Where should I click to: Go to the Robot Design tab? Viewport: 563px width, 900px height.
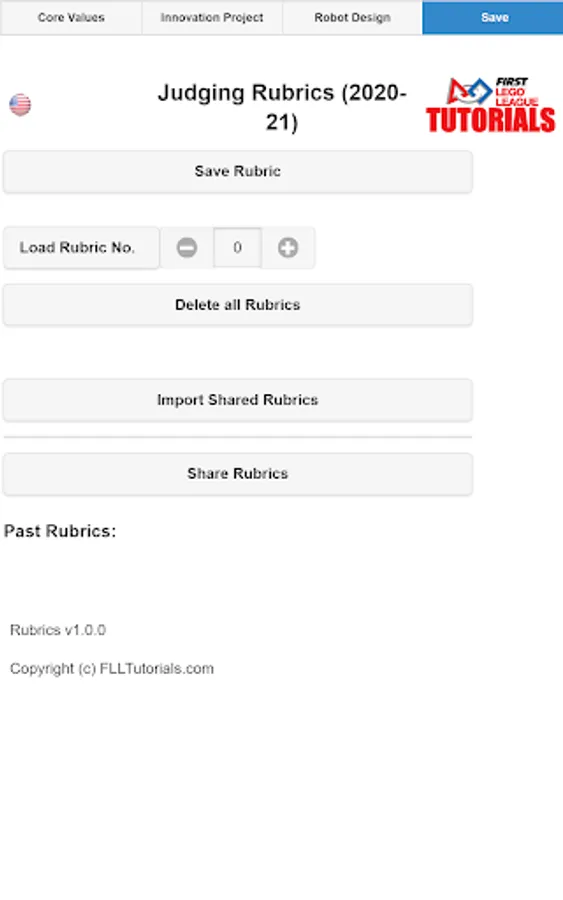point(352,17)
